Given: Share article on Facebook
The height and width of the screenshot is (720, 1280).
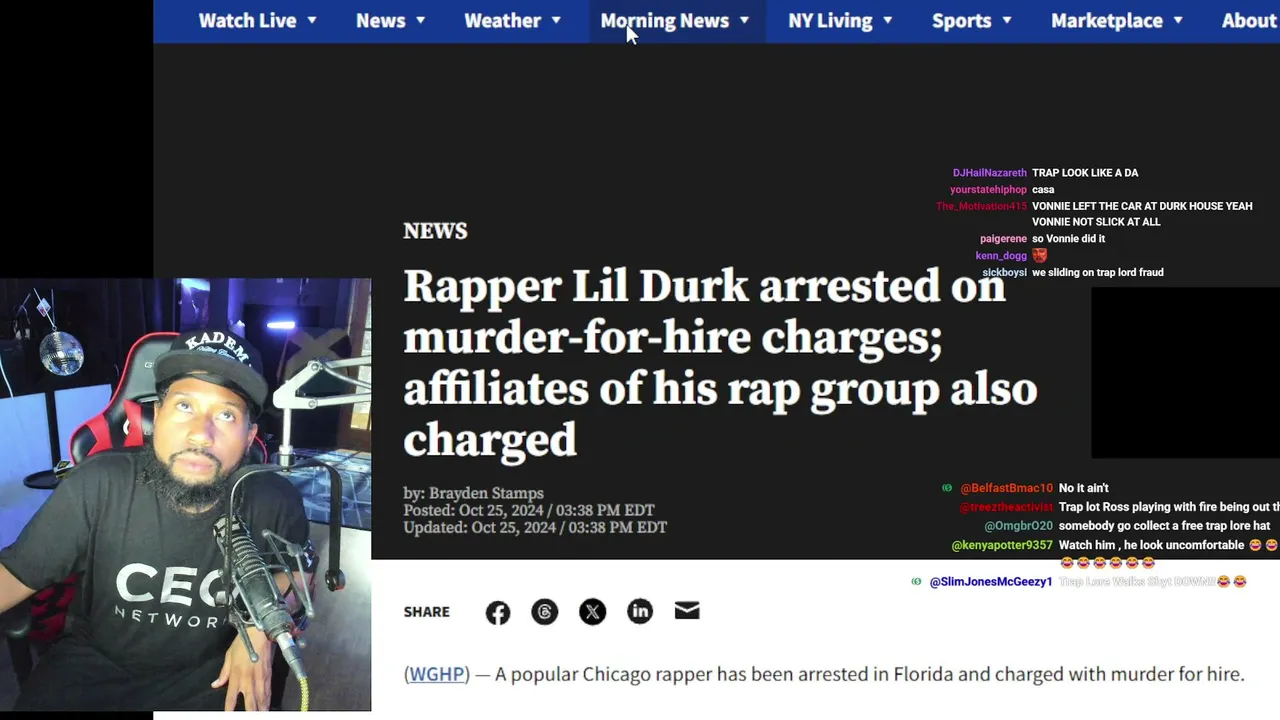Looking at the screenshot, I should pos(497,612).
